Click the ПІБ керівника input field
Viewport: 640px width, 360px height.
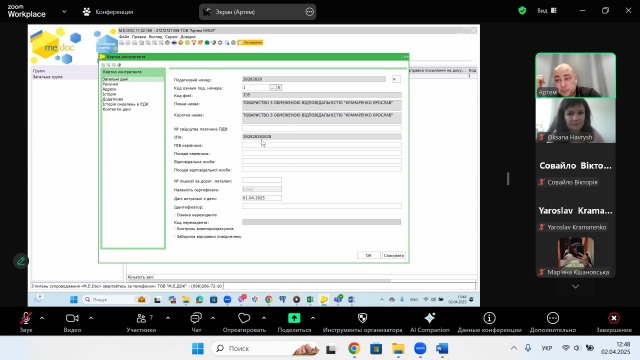pos(322,145)
